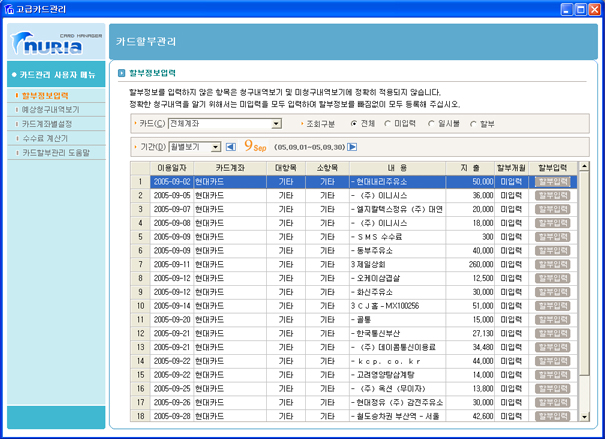Screen dimensions: 605x439
Task: Select the 할부 radio button
Action: click(472, 123)
